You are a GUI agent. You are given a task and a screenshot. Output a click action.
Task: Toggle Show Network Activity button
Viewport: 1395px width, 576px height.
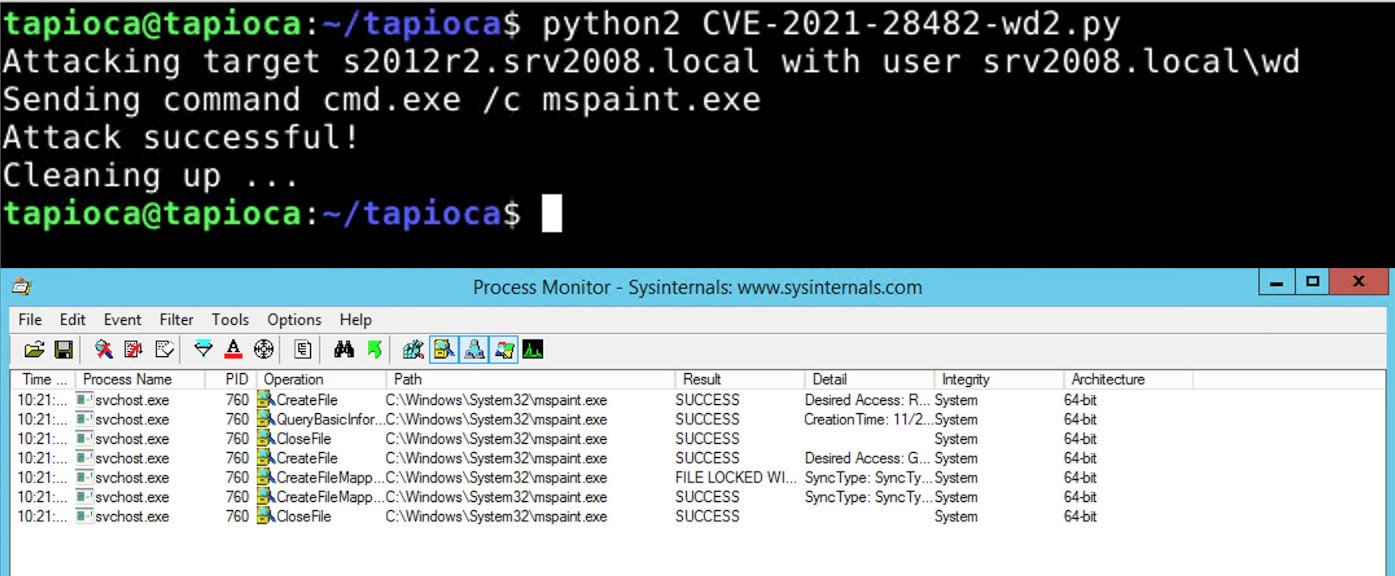click(x=474, y=350)
